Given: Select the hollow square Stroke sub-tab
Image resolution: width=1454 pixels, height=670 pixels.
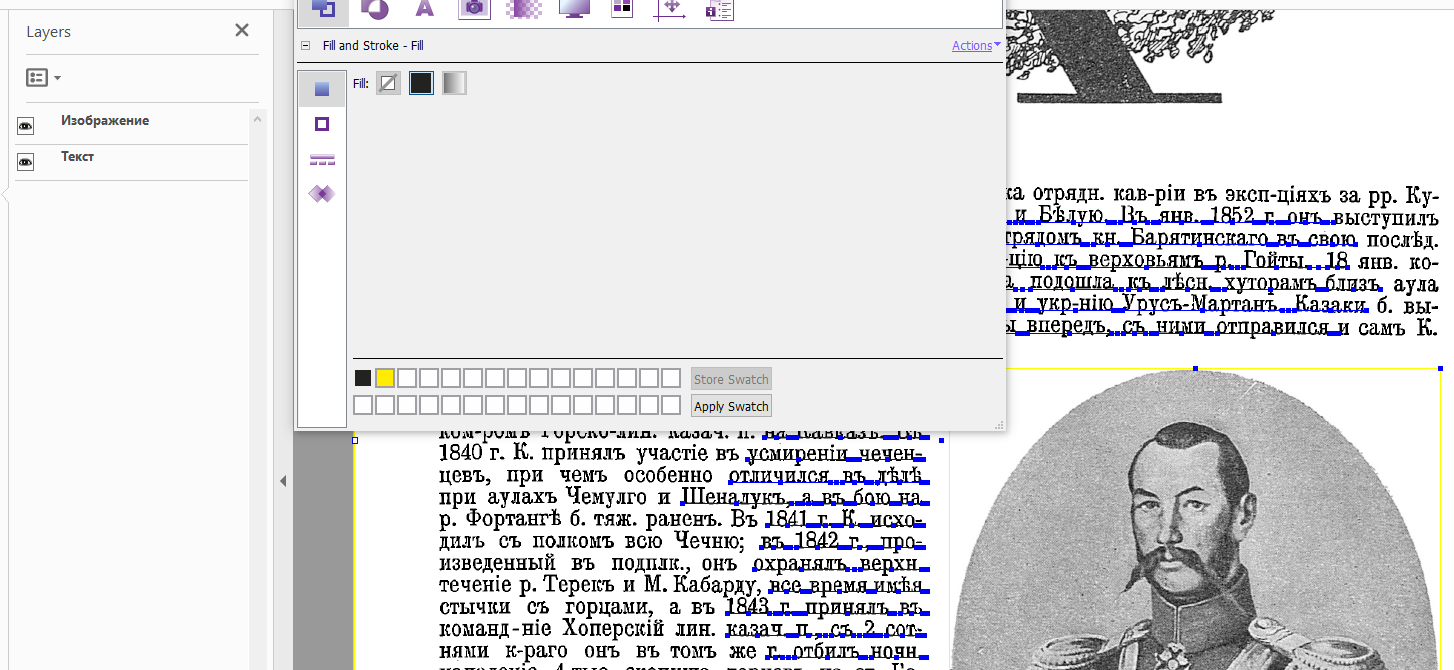Looking at the screenshot, I should click(322, 124).
